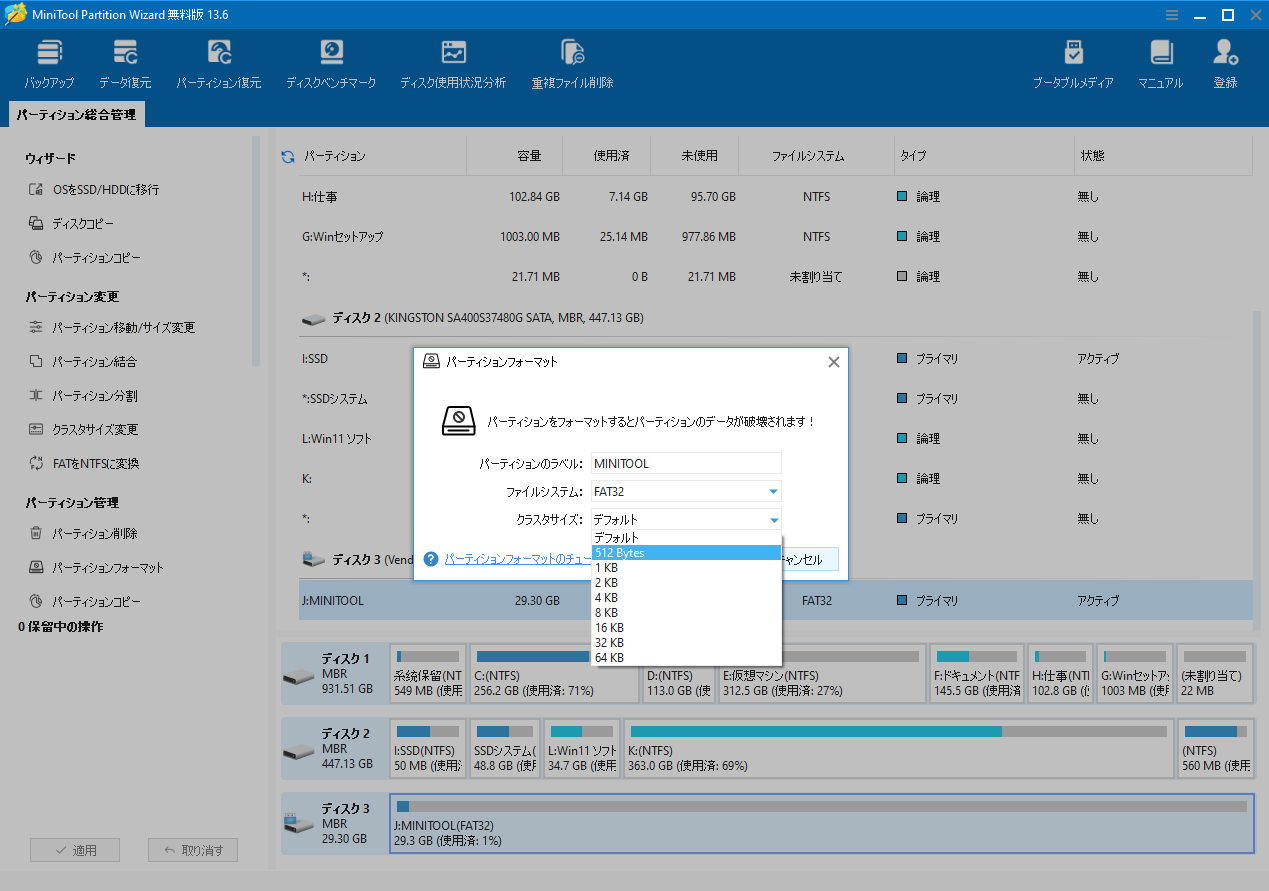Open the バックアップ backup tool

(x=49, y=65)
